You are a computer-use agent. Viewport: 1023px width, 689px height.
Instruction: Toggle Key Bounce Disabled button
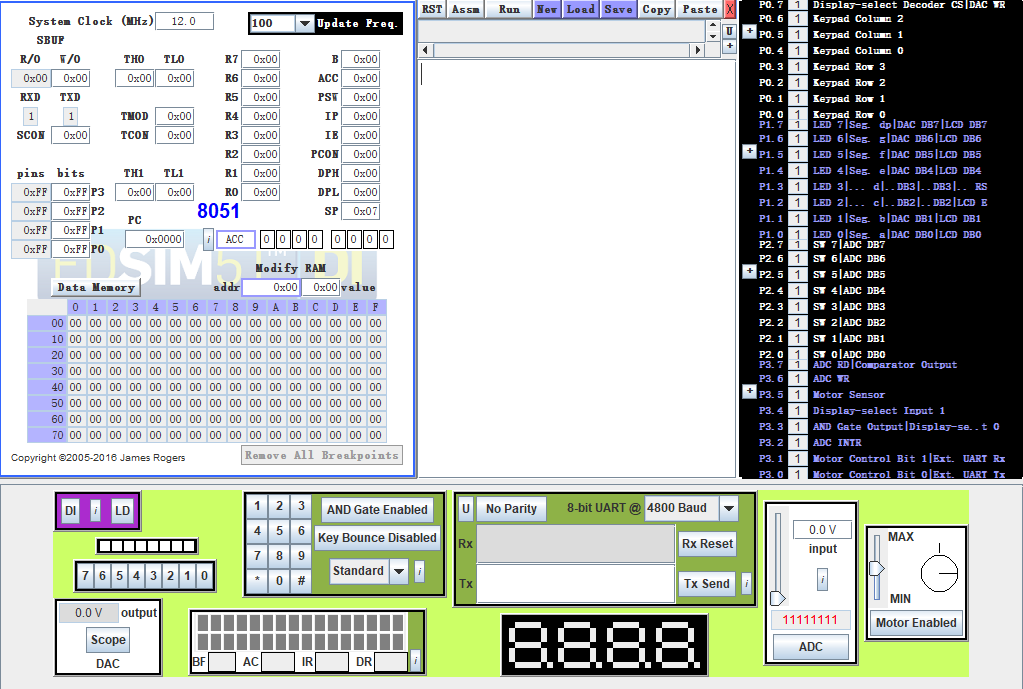point(377,538)
